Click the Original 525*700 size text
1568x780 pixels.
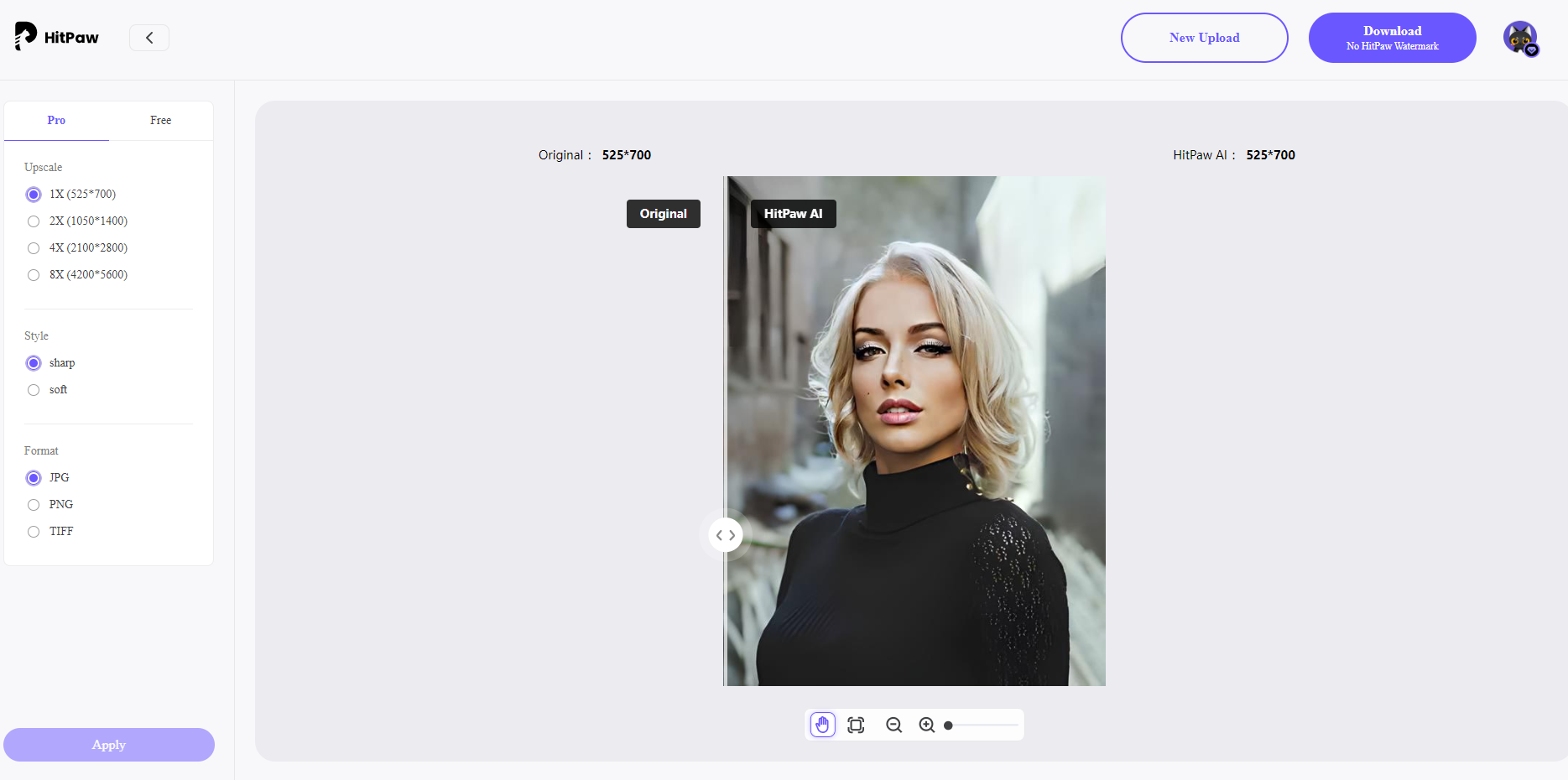click(x=595, y=155)
